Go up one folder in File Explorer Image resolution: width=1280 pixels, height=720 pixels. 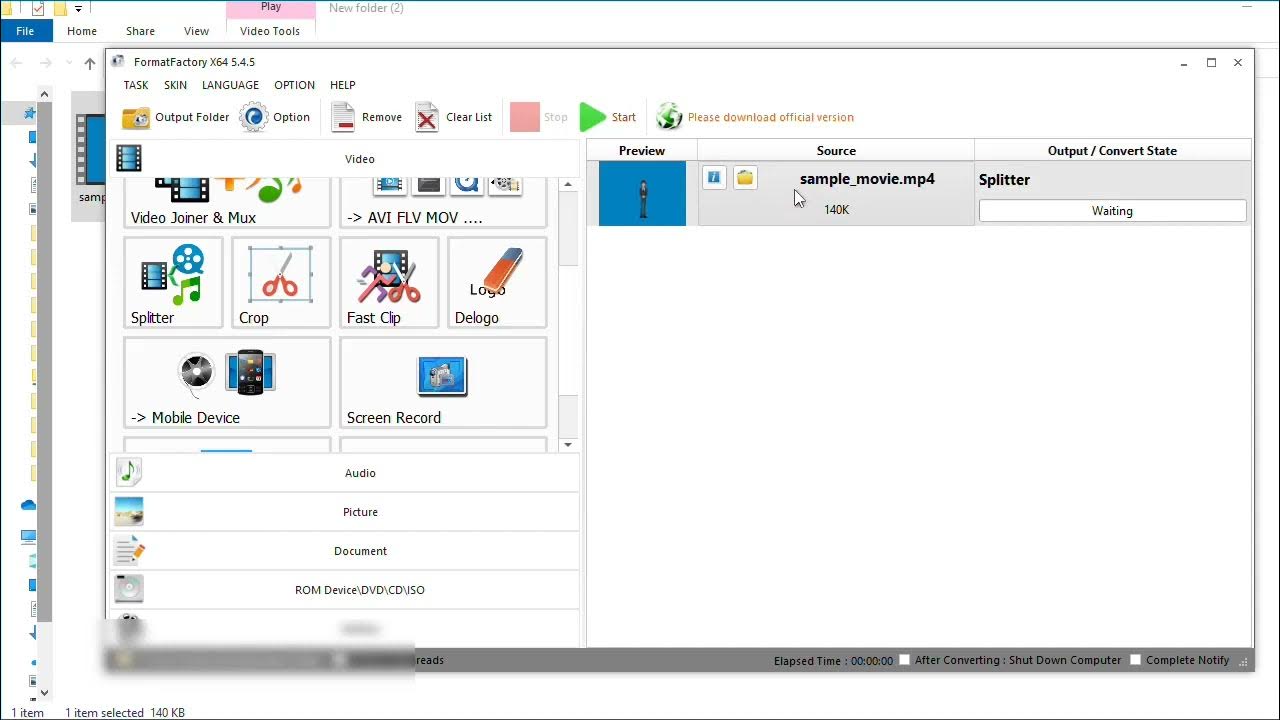click(90, 63)
